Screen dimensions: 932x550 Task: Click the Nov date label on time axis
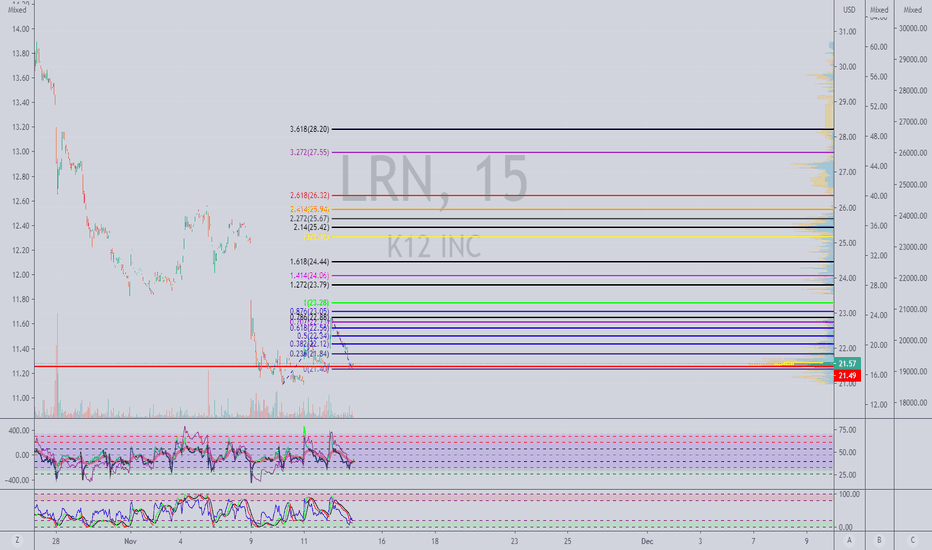(x=131, y=541)
